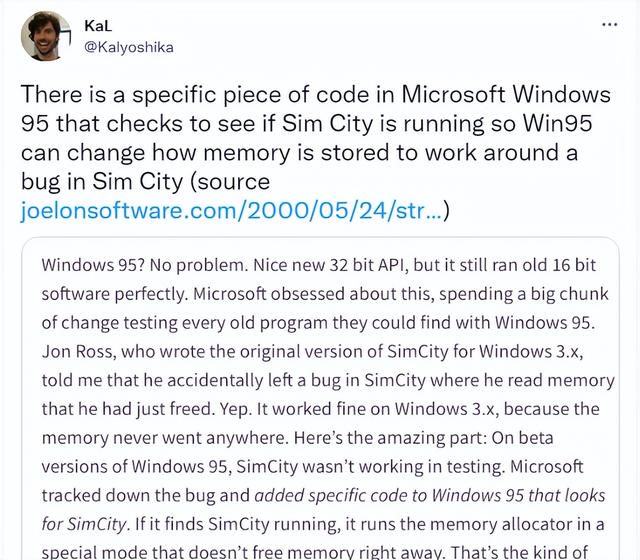Click the italic words 'for SimCity'
Screen dimensions: 640x560
(x=85, y=524)
